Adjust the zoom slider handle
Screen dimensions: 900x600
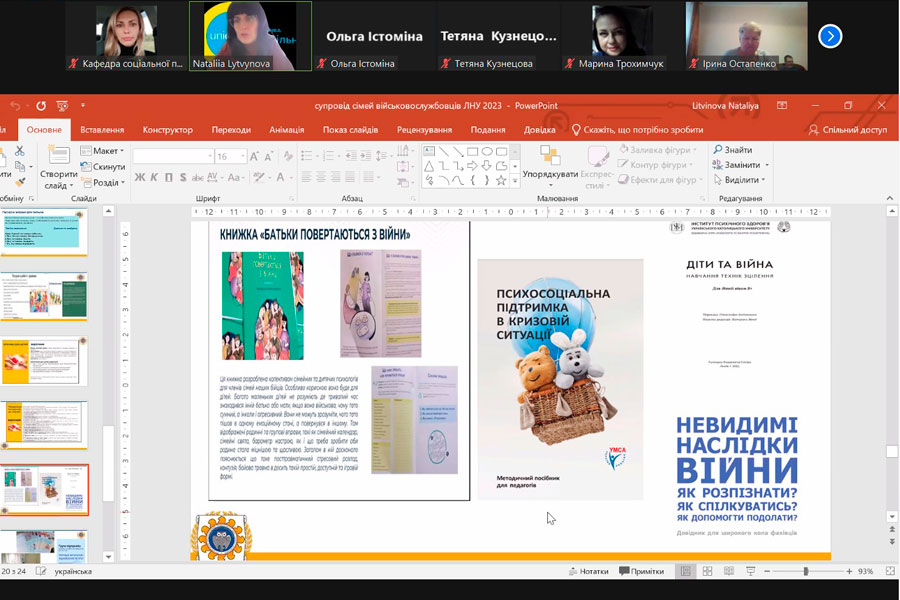click(805, 571)
